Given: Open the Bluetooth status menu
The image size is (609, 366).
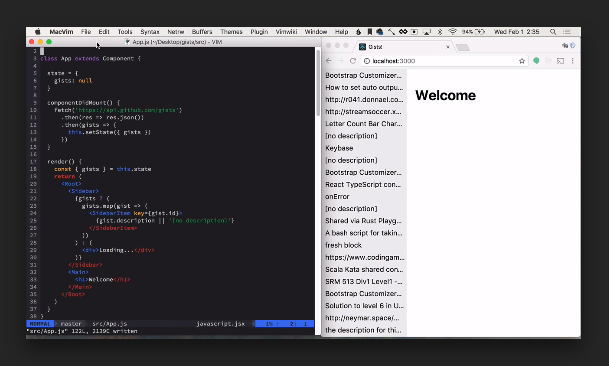Looking at the screenshot, I should pos(440,32).
